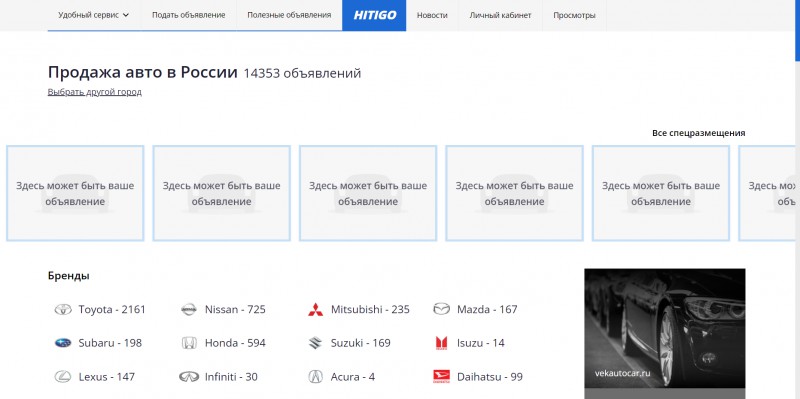This screenshot has height=399, width=800.
Task: Open Личный кабинет in the top menu
Action: click(x=501, y=15)
